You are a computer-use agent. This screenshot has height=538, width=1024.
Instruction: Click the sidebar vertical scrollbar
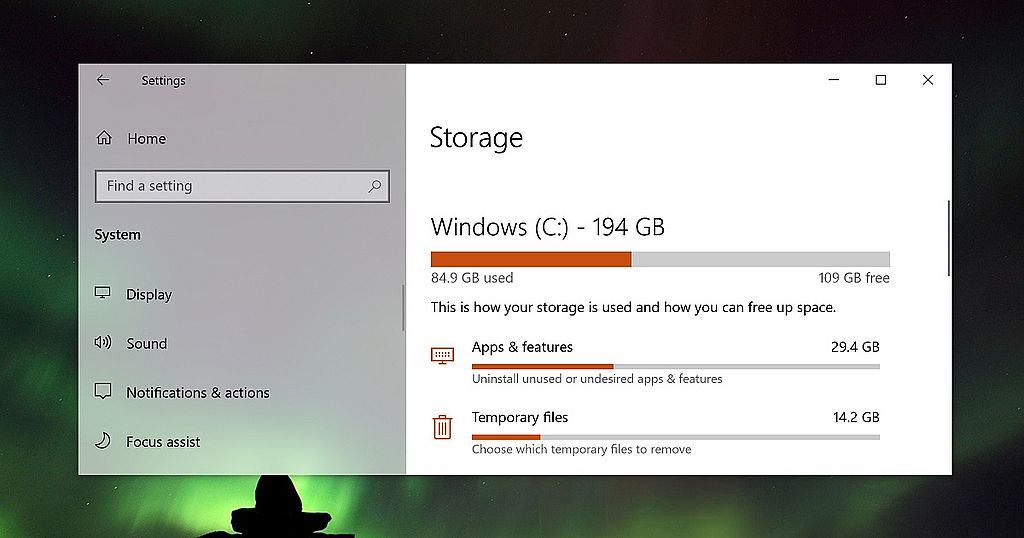(x=403, y=308)
